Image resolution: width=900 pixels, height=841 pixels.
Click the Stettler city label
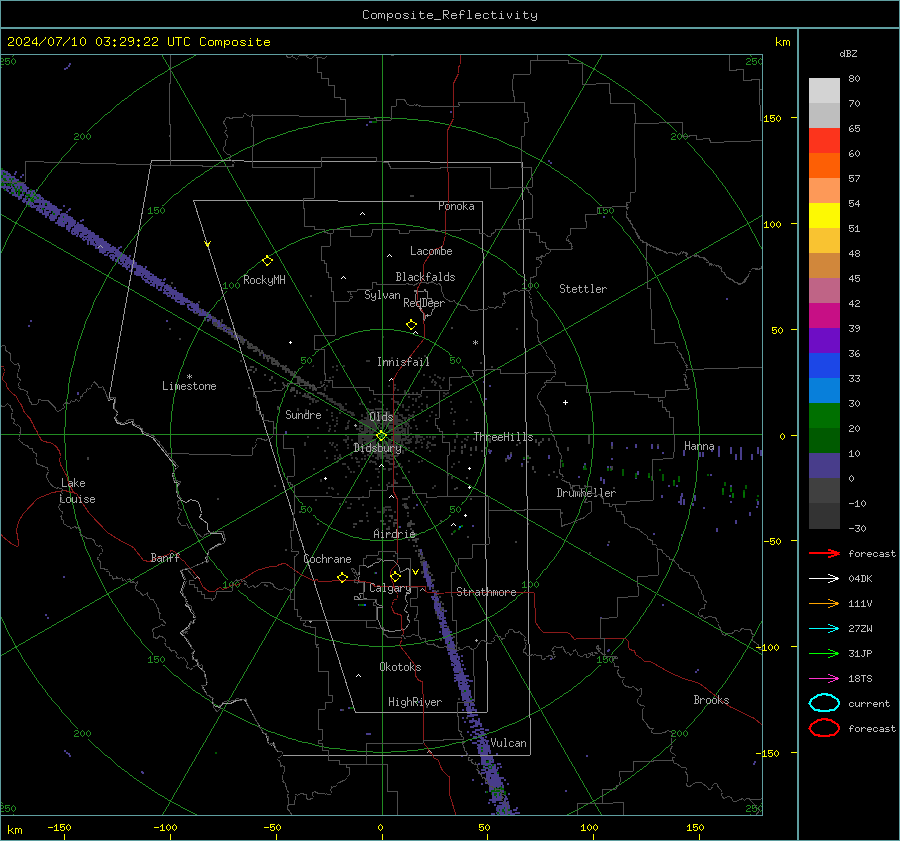point(583,289)
